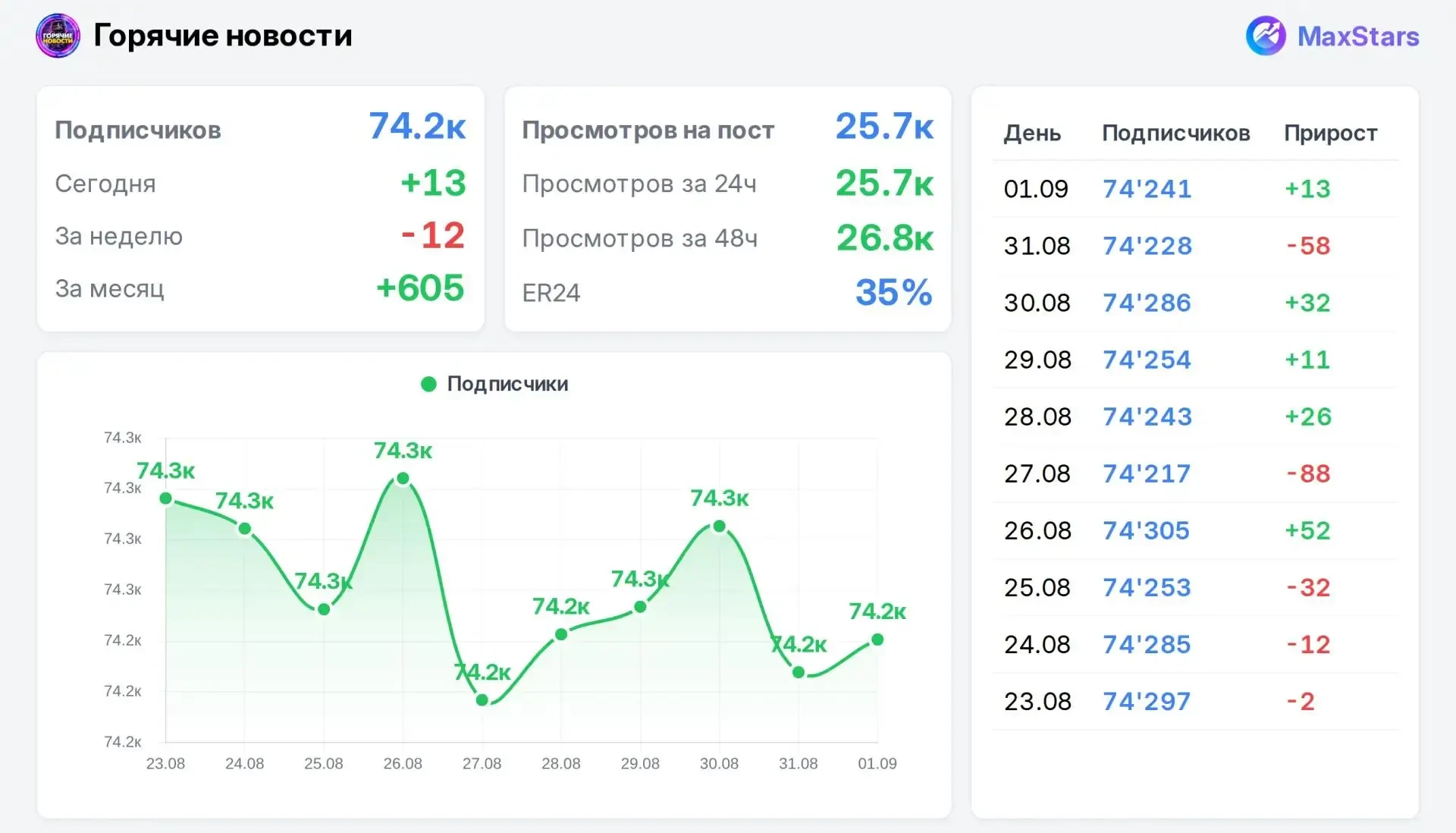Click the +11 growth value
The height and width of the screenshot is (833, 1456).
click(x=1307, y=360)
